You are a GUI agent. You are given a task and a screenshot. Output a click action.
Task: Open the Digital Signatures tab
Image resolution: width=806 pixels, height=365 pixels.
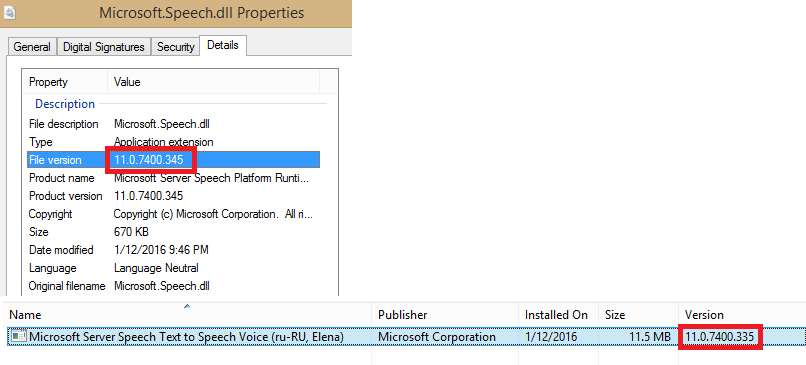(104, 47)
